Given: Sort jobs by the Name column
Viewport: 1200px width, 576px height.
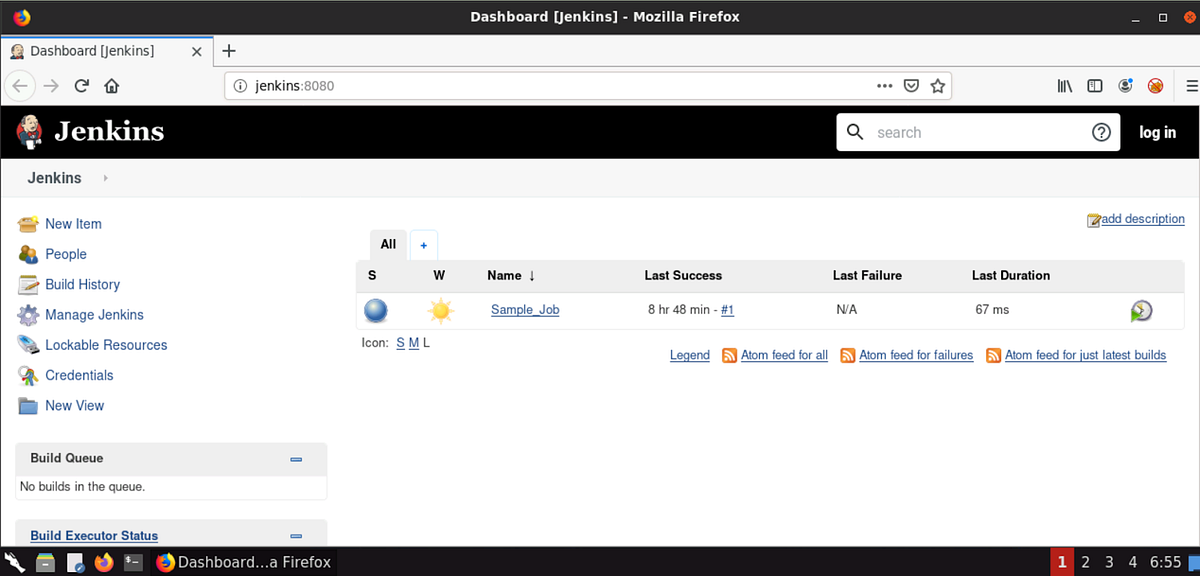Looking at the screenshot, I should (x=503, y=275).
